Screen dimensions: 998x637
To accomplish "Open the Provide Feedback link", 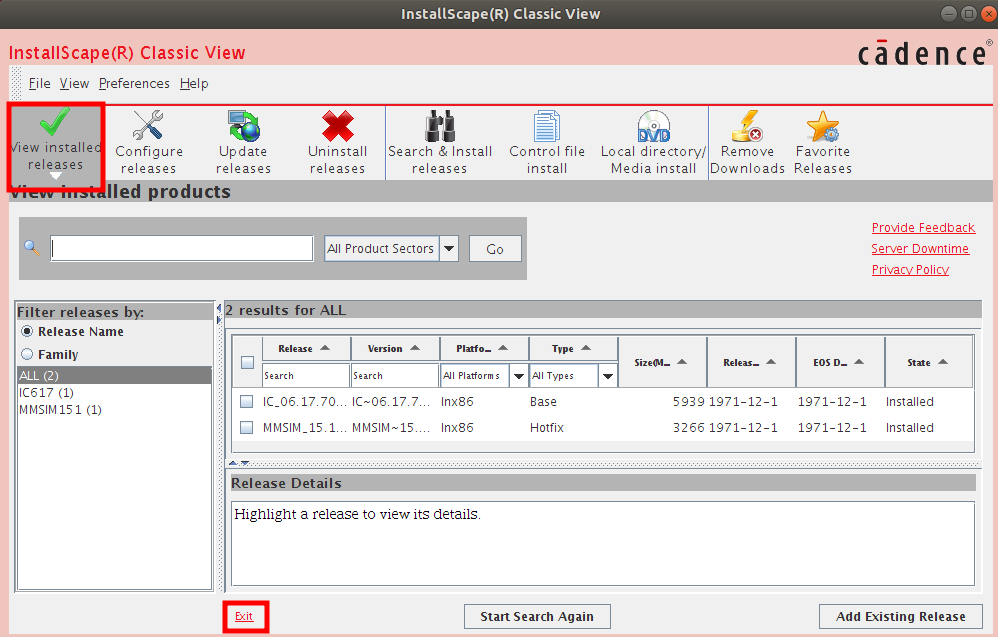I will tap(923, 228).
